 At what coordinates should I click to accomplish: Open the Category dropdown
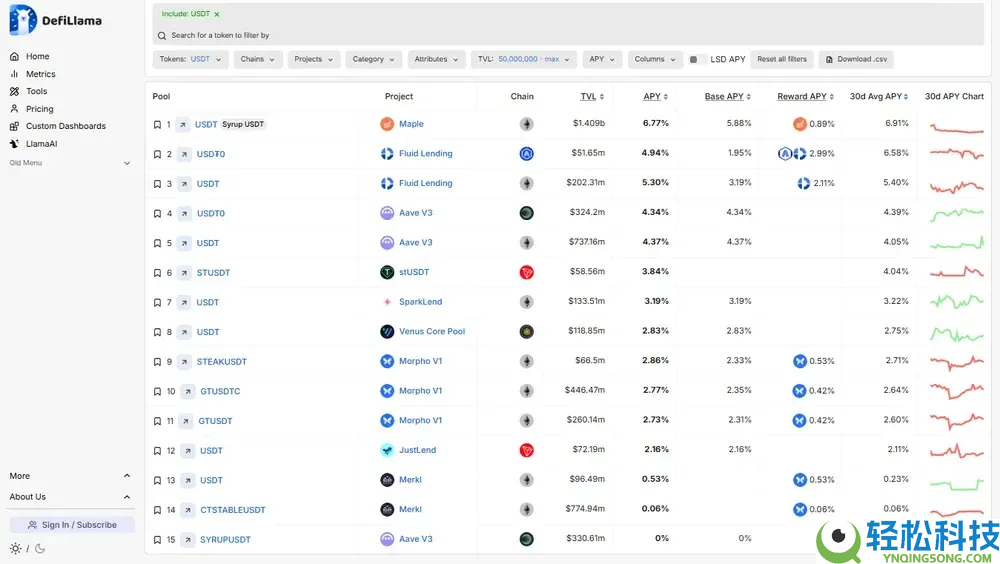coord(374,59)
